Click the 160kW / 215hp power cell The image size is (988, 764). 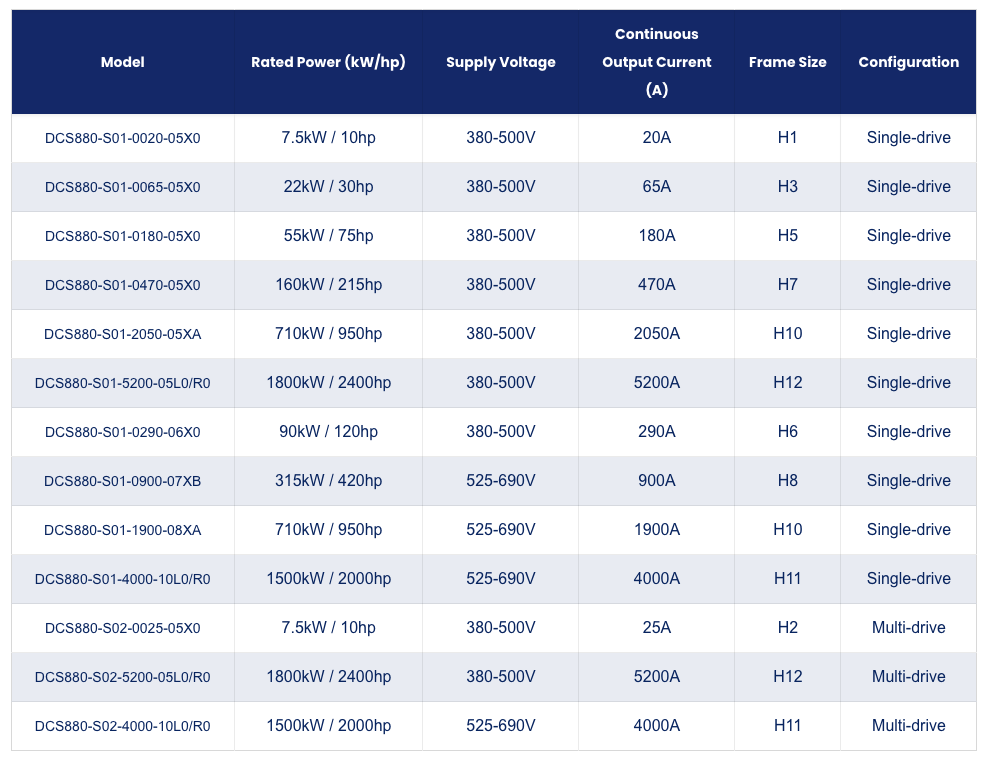(x=328, y=285)
